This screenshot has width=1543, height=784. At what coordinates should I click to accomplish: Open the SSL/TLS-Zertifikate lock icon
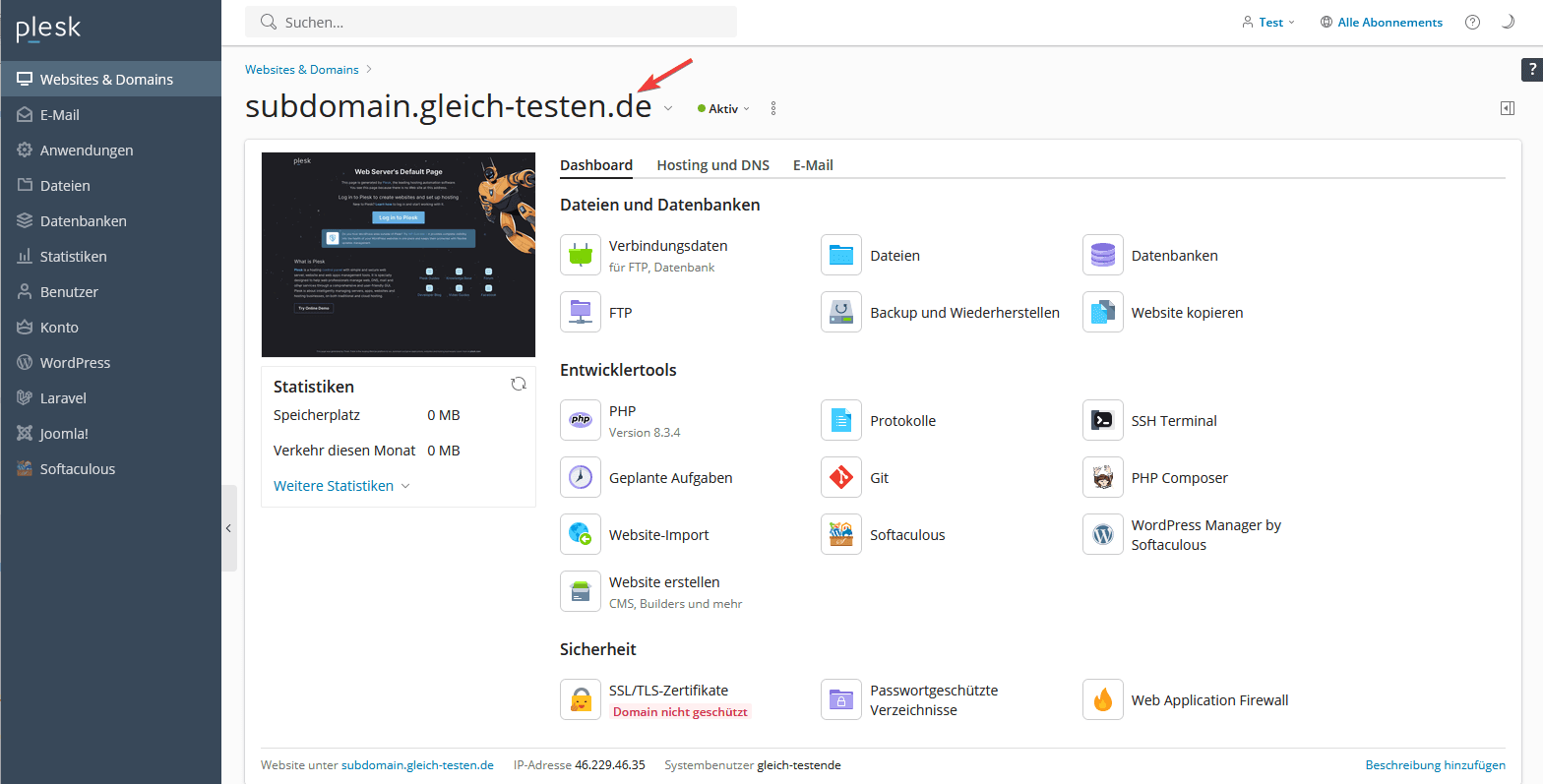tap(580, 700)
